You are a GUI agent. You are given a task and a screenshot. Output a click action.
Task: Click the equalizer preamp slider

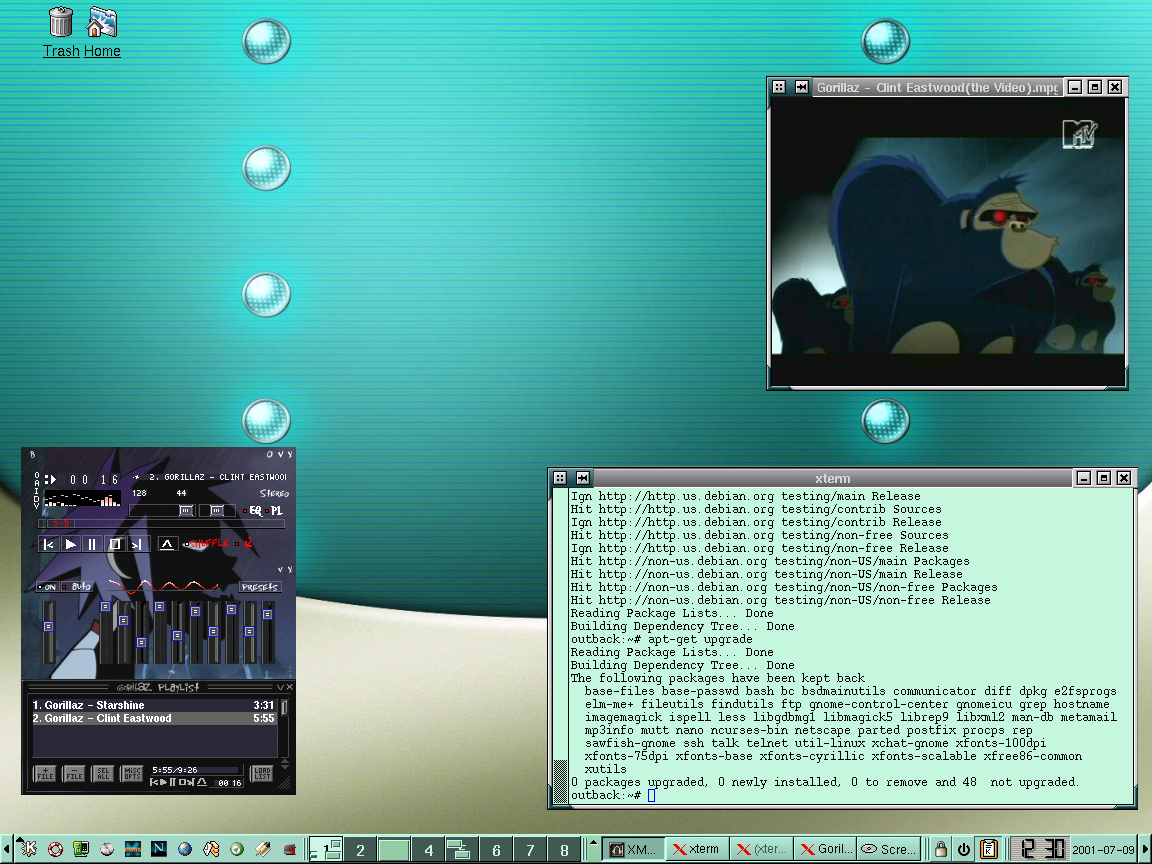pyautogui.click(x=48, y=632)
